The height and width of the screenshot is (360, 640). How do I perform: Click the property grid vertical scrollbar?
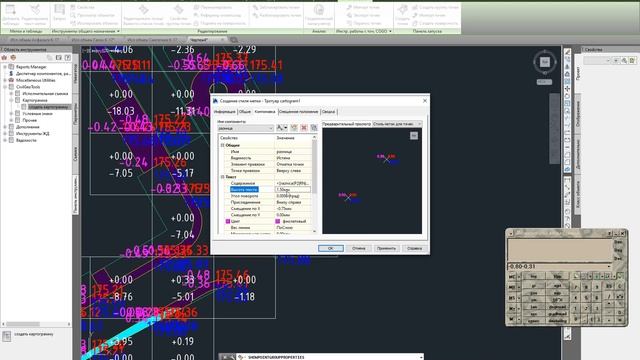[314, 184]
